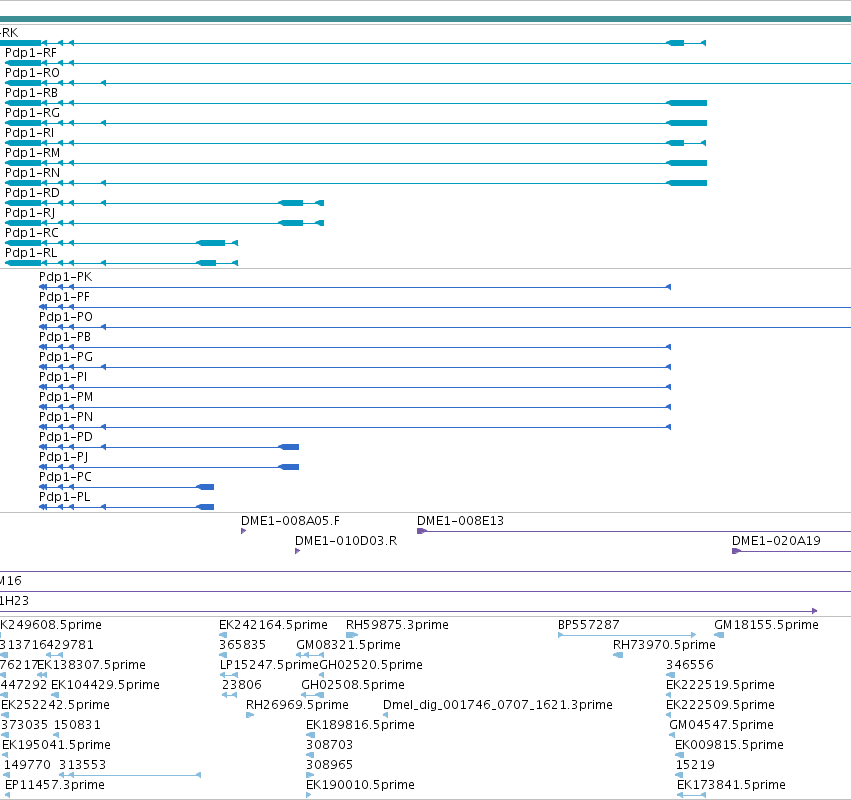Select the Pdp1-PD protein label
The width and height of the screenshot is (851, 800).
coord(66,437)
